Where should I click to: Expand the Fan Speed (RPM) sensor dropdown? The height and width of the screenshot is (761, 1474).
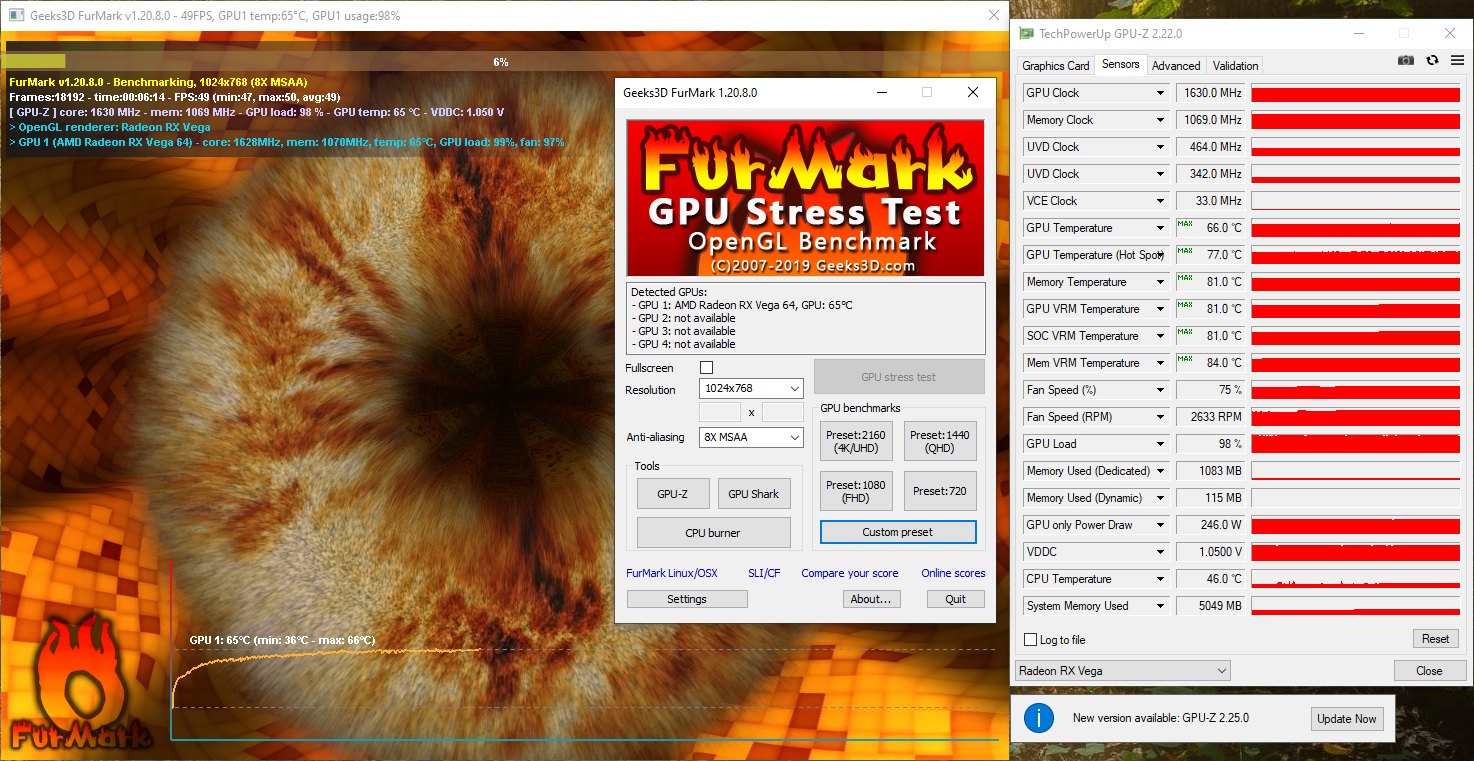[x=1160, y=417]
